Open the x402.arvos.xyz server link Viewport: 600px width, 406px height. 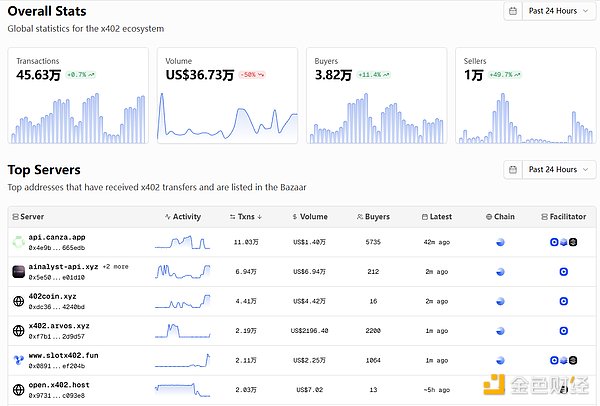pyautogui.click(x=59, y=326)
